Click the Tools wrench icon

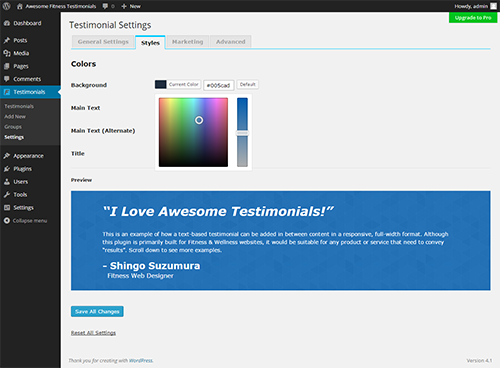tap(7, 195)
